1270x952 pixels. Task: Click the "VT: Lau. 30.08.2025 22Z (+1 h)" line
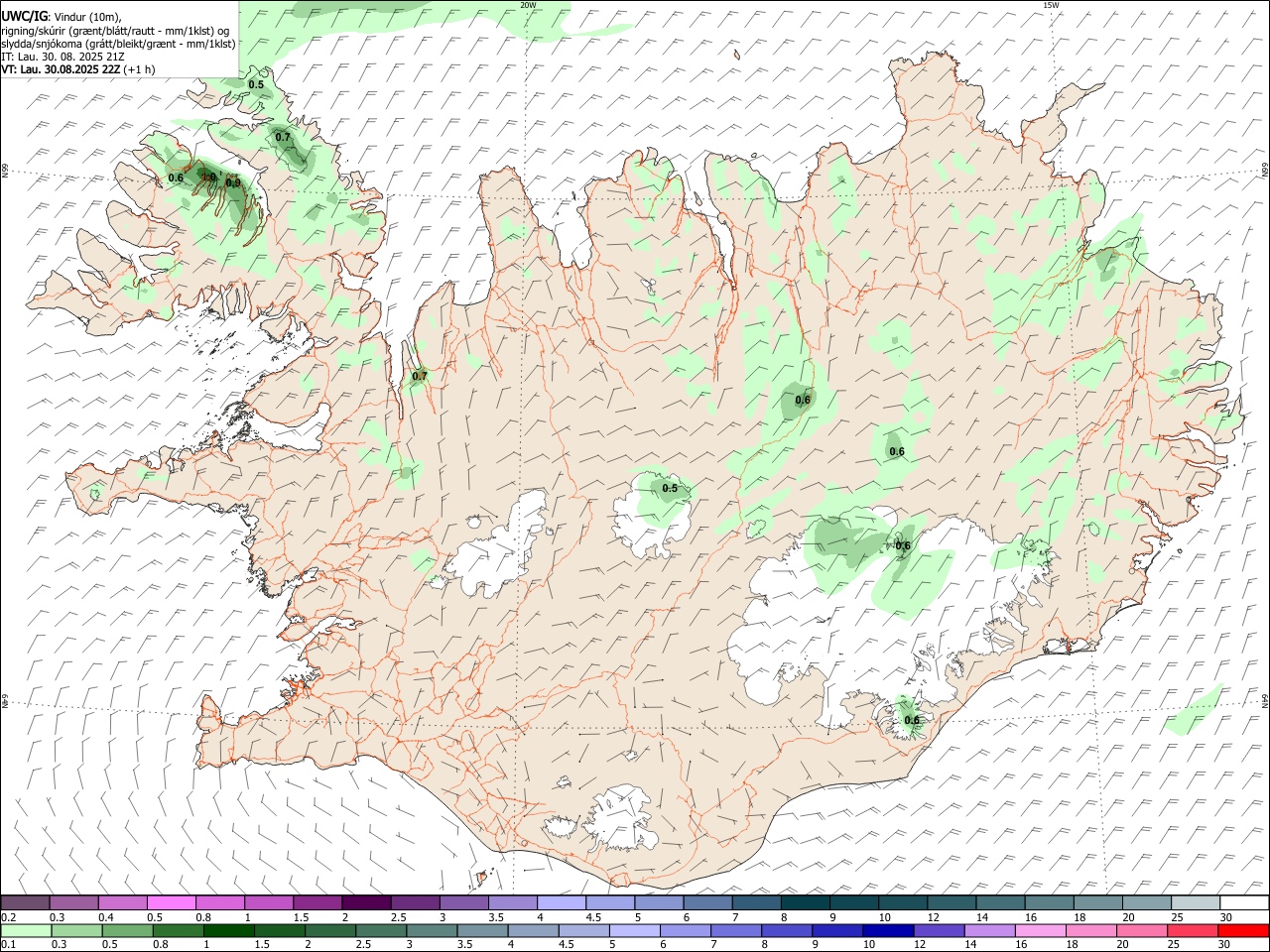(78, 69)
